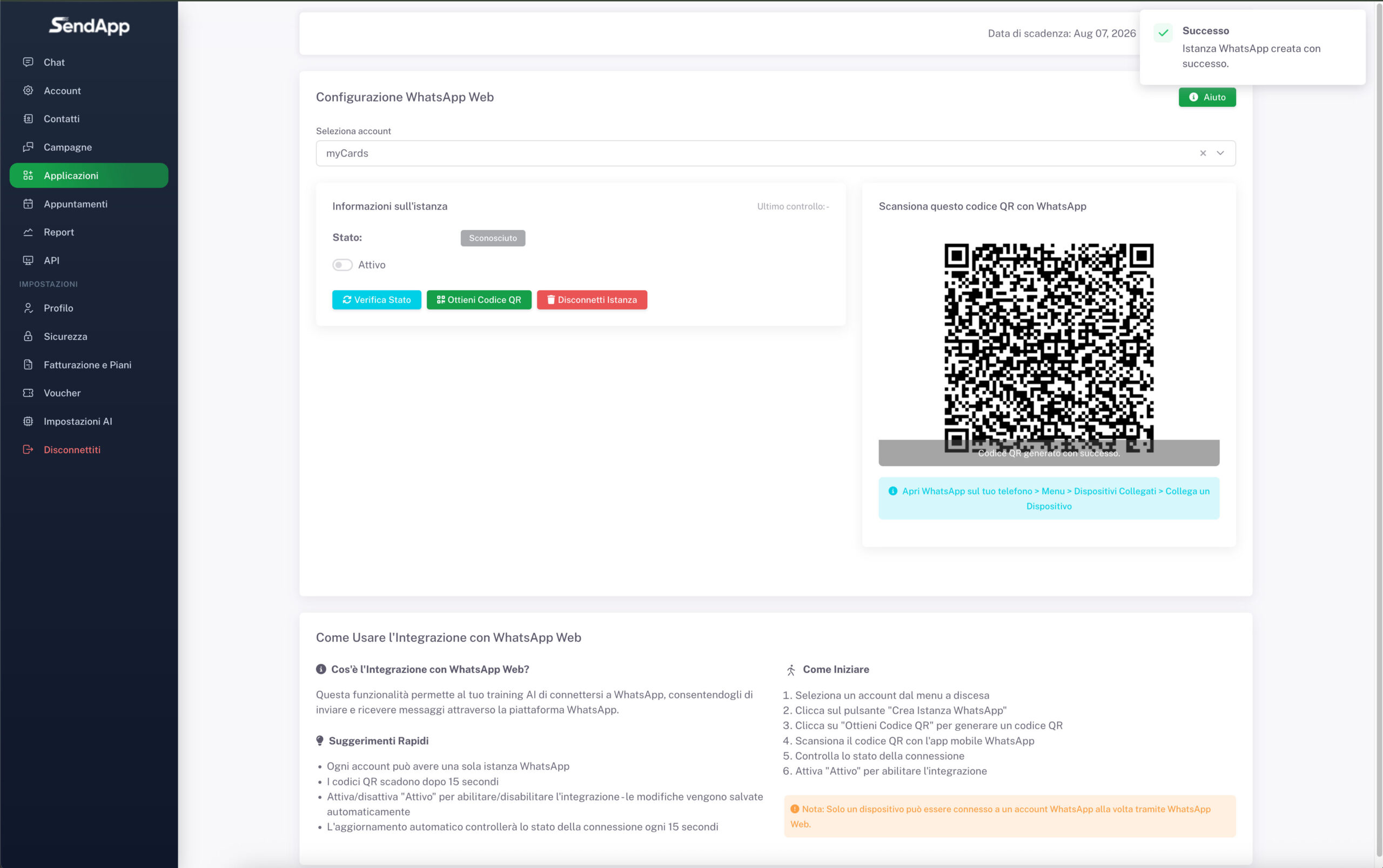Open Sicurezza settings

(89, 337)
